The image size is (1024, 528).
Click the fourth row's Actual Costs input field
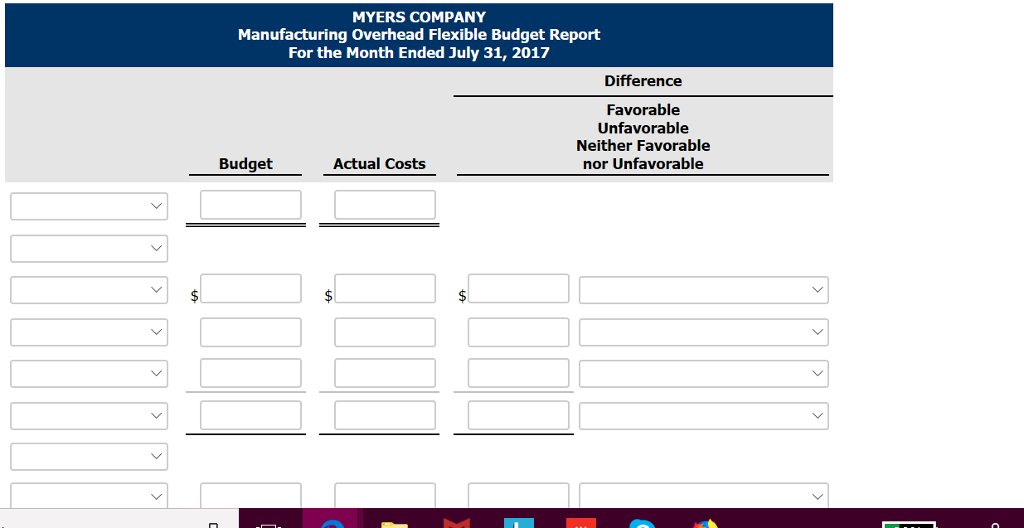[x=385, y=332]
